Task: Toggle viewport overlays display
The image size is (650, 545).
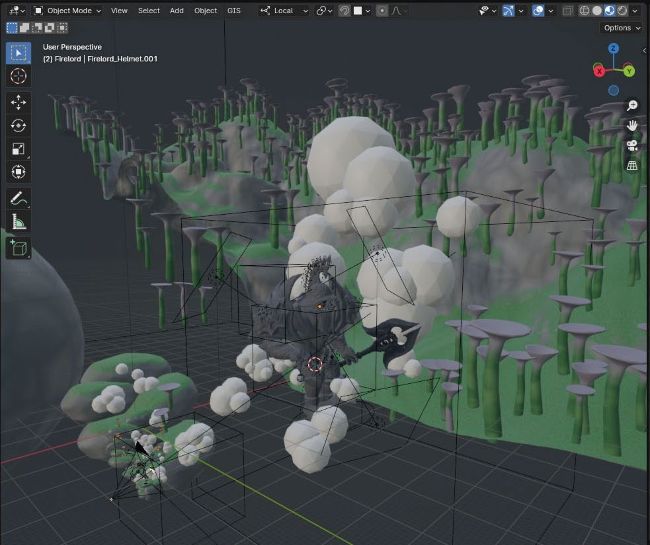Action: pyautogui.click(x=516, y=10)
